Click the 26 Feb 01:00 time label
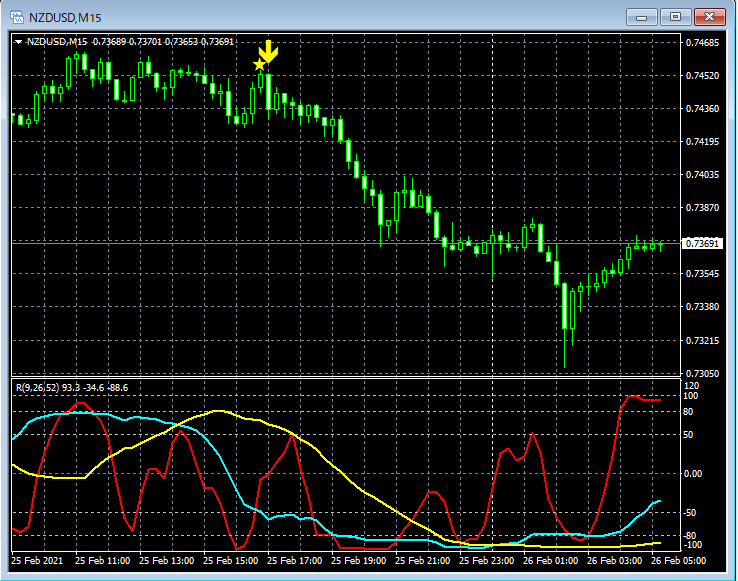 pos(551,561)
